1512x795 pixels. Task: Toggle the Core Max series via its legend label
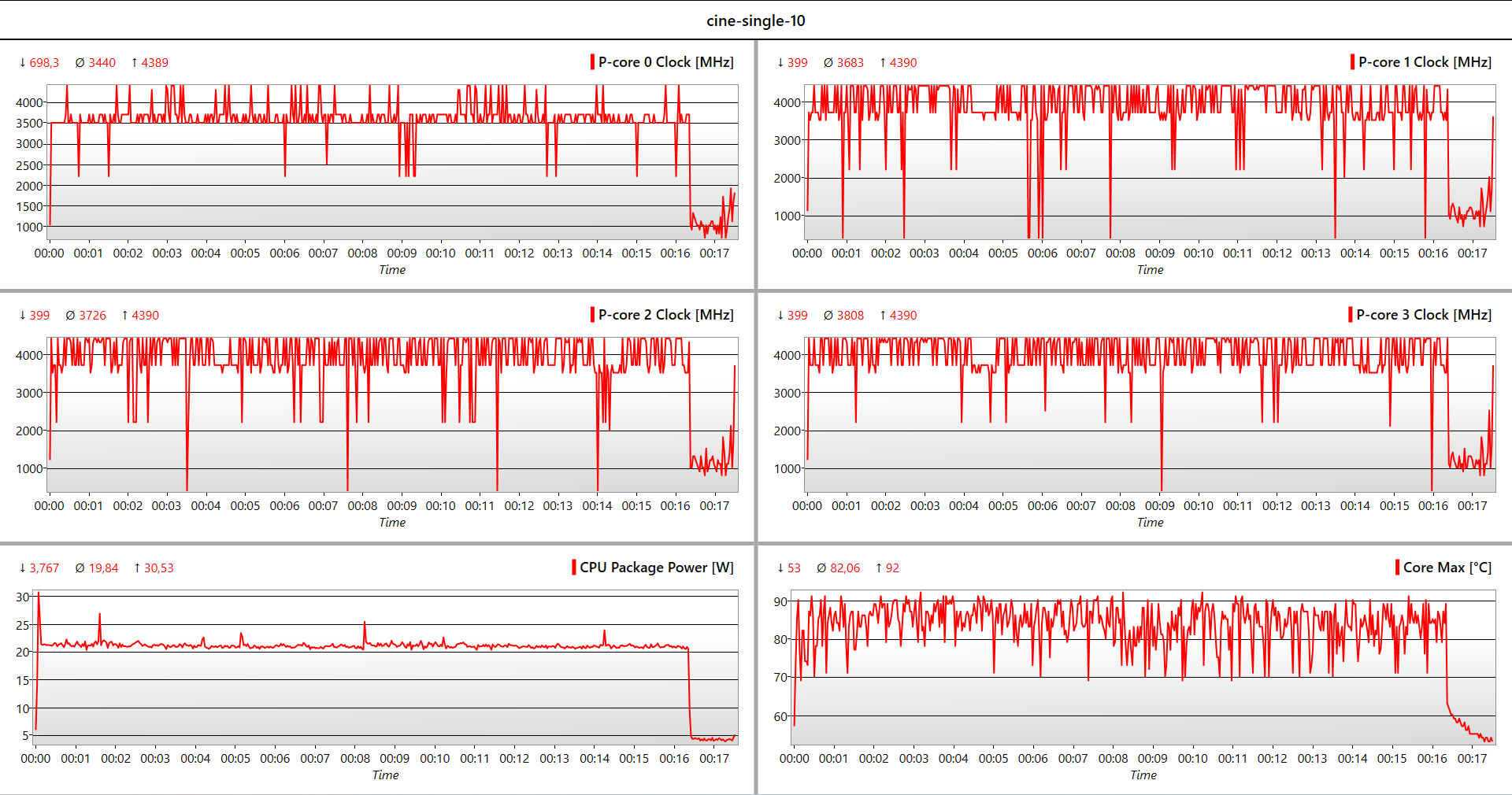[x=1449, y=567]
